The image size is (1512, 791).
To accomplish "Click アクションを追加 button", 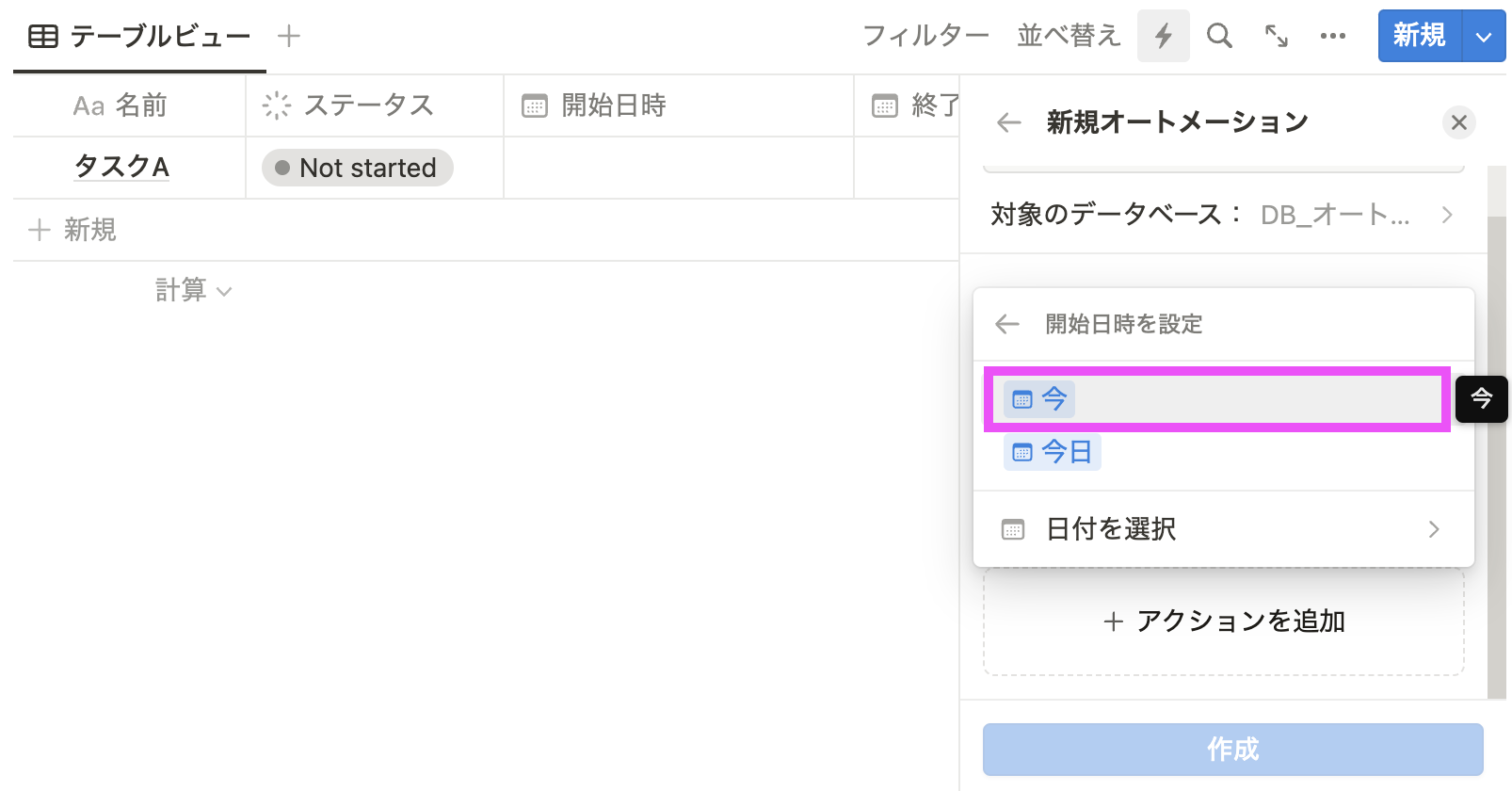I will (x=1224, y=621).
